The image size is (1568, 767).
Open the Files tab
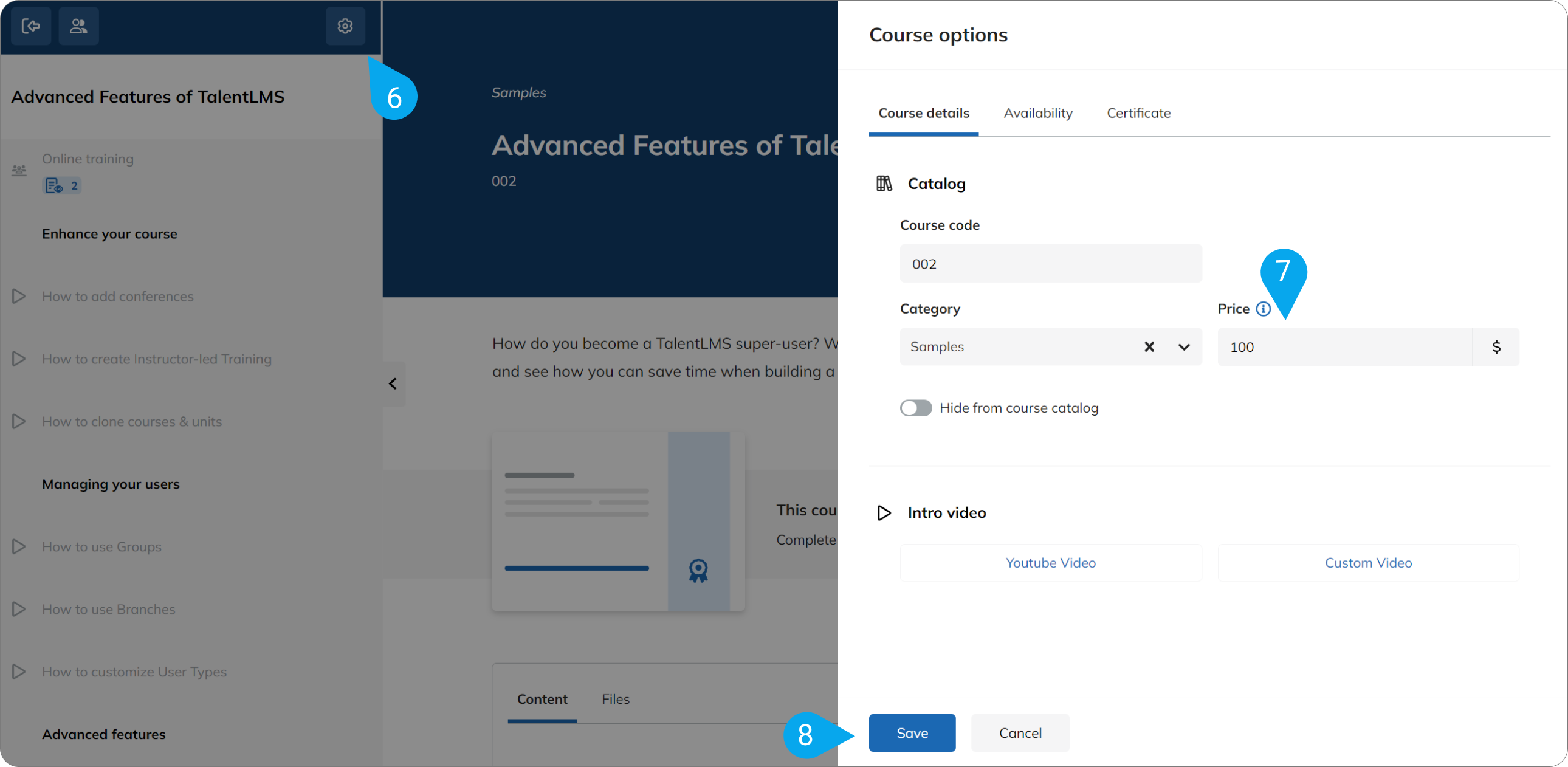616,699
